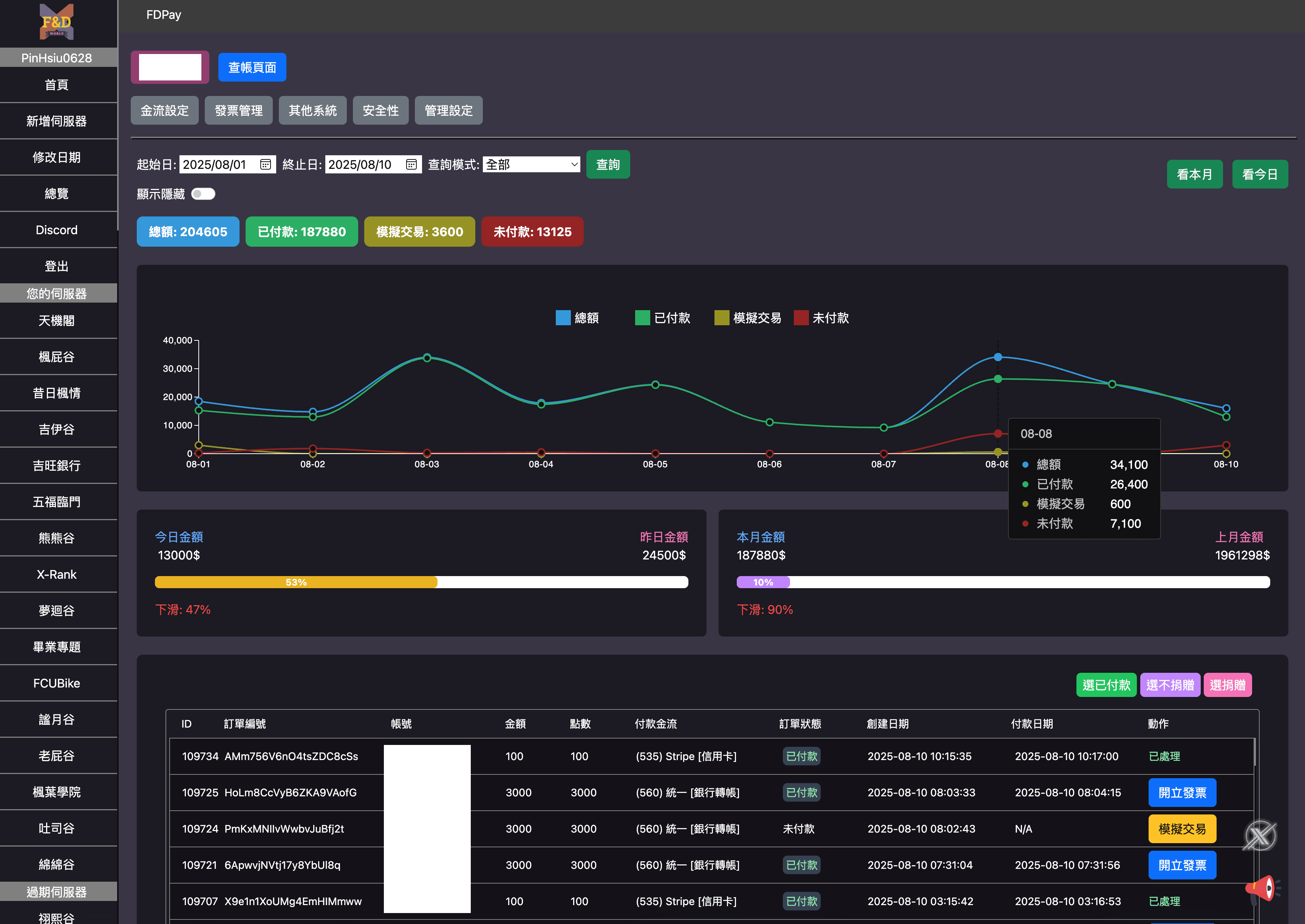Click the 看今日 button
The width and height of the screenshot is (1305, 924).
click(1260, 174)
